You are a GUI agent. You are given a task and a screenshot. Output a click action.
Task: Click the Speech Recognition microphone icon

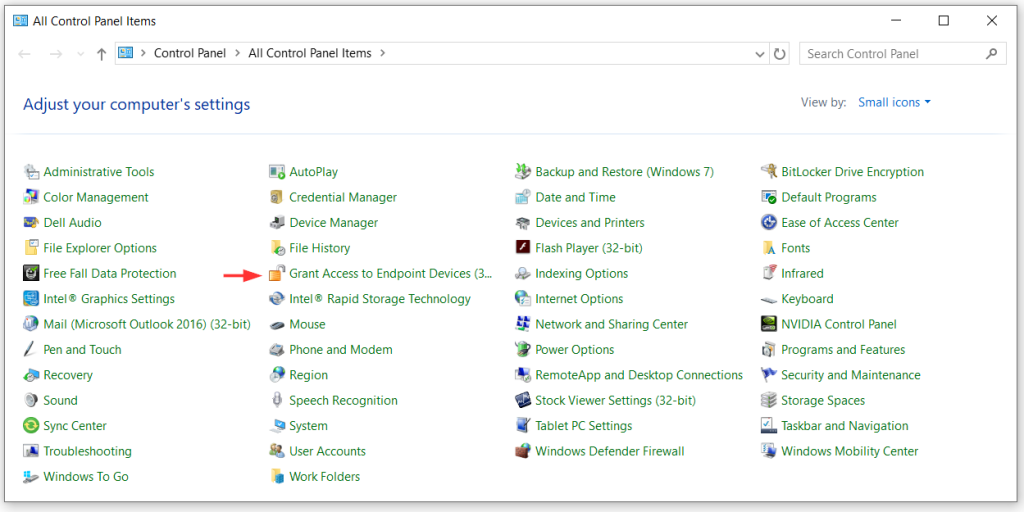(277, 400)
